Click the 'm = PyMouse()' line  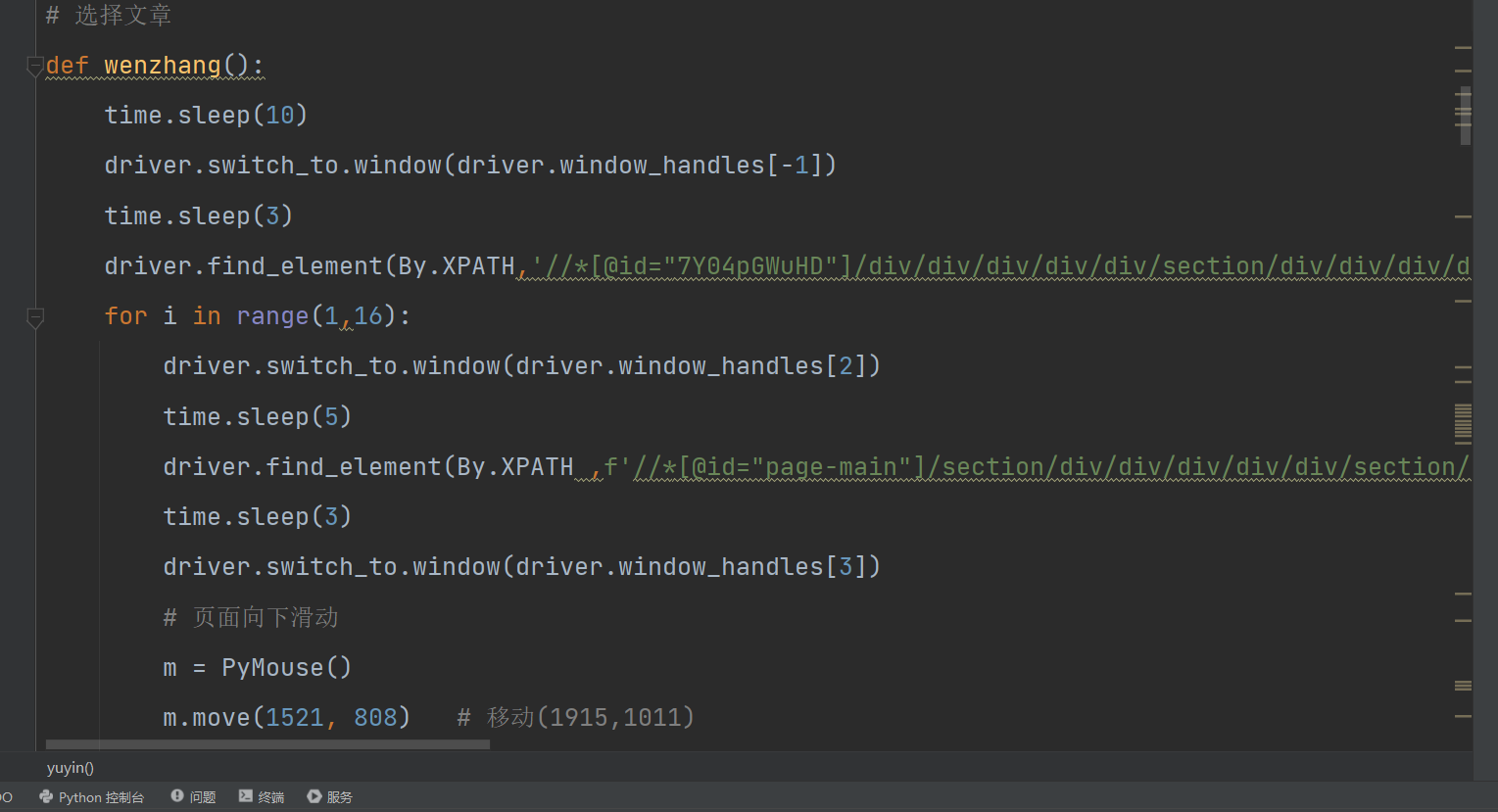point(257,668)
